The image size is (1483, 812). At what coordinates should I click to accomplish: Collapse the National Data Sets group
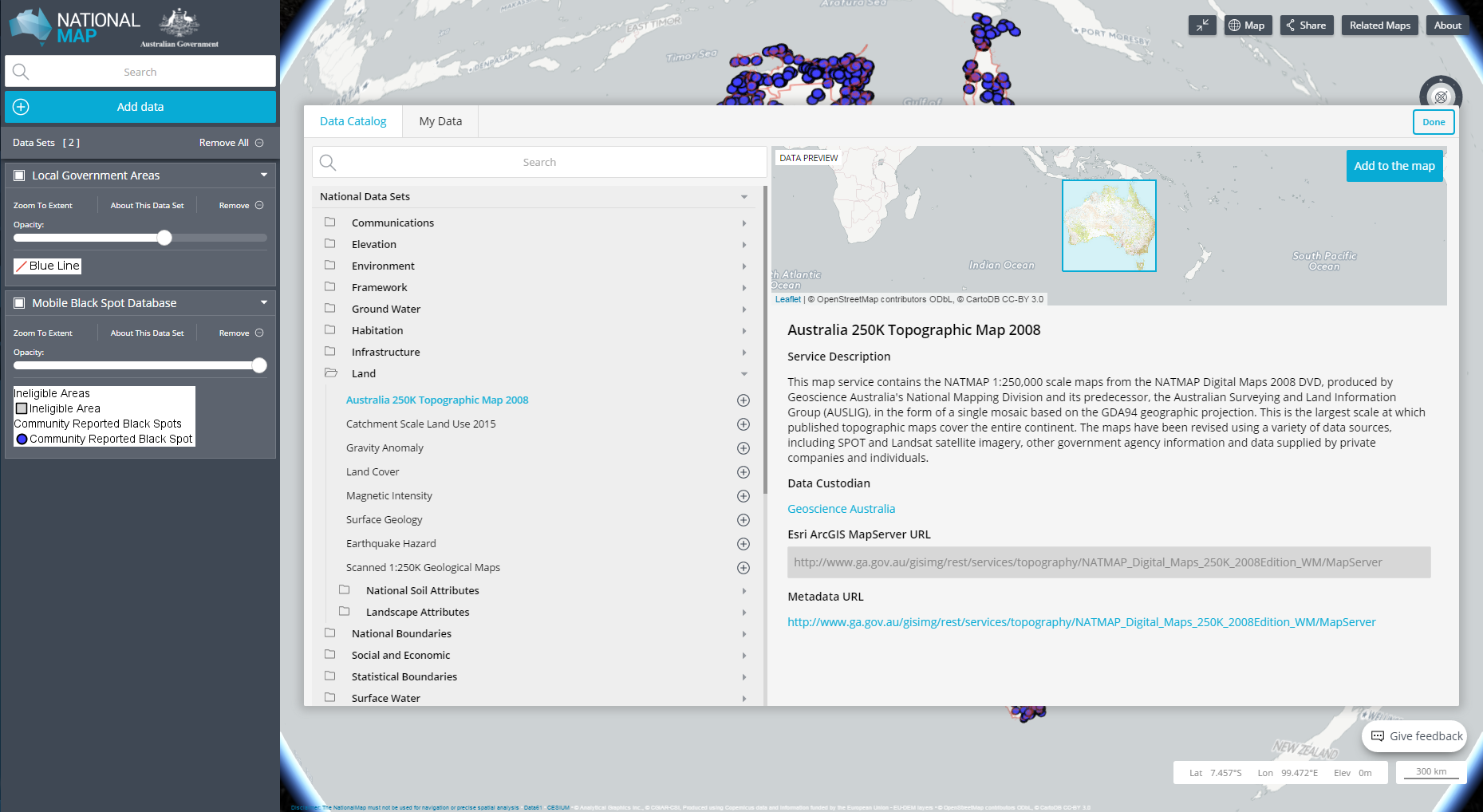click(x=744, y=197)
